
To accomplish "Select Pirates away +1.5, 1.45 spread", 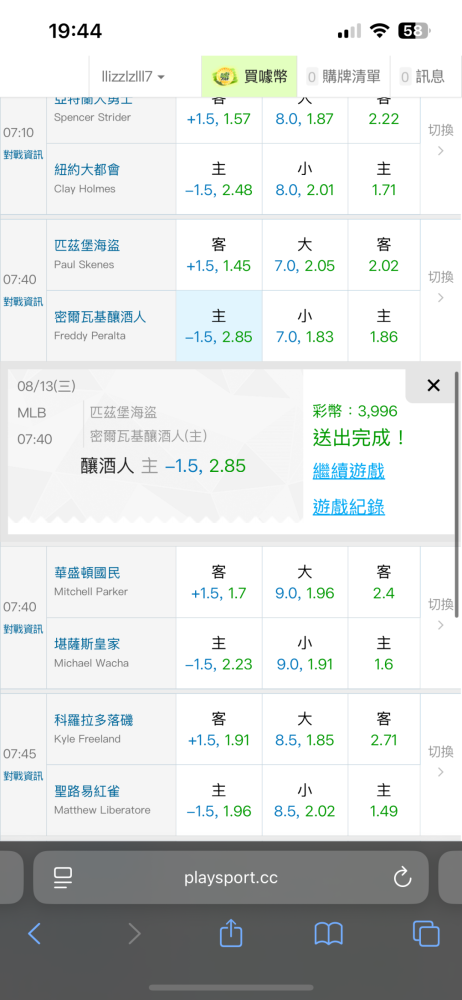I will pos(219,255).
